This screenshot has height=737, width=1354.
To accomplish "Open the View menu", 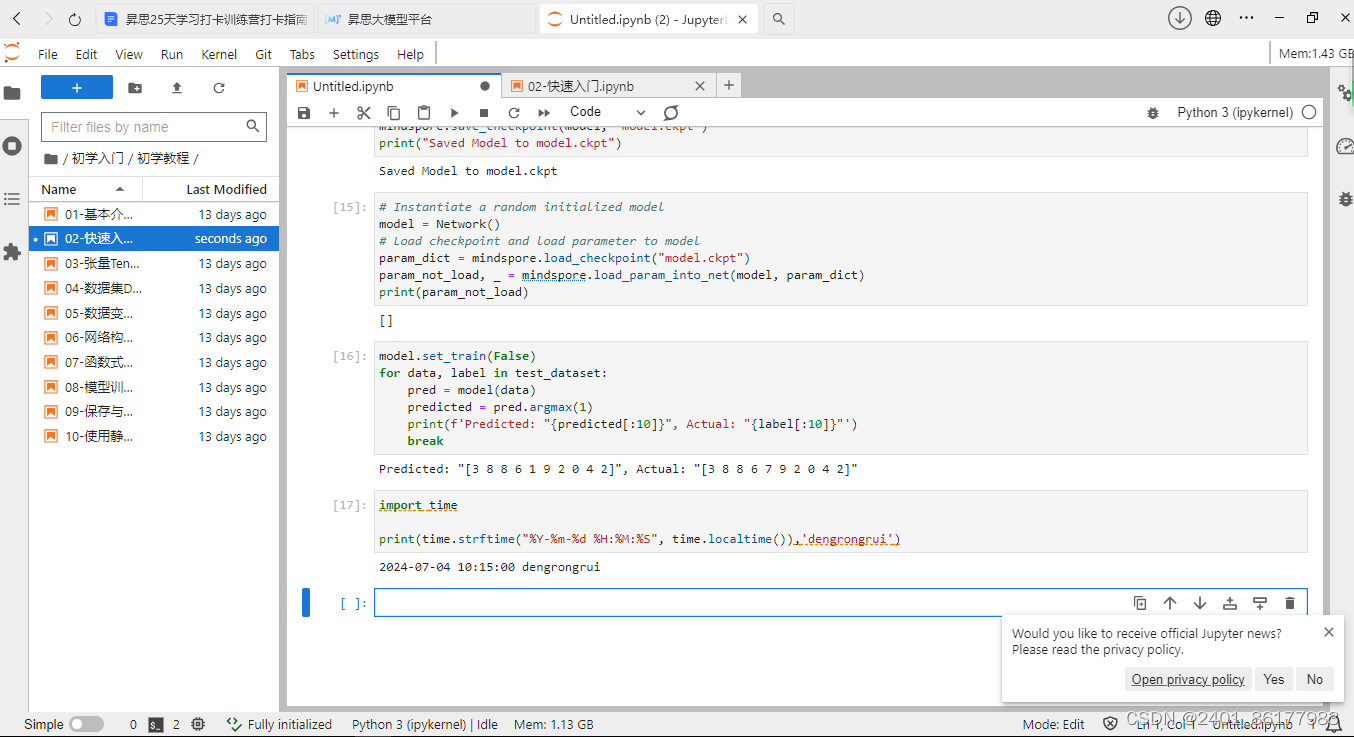I will coord(129,54).
